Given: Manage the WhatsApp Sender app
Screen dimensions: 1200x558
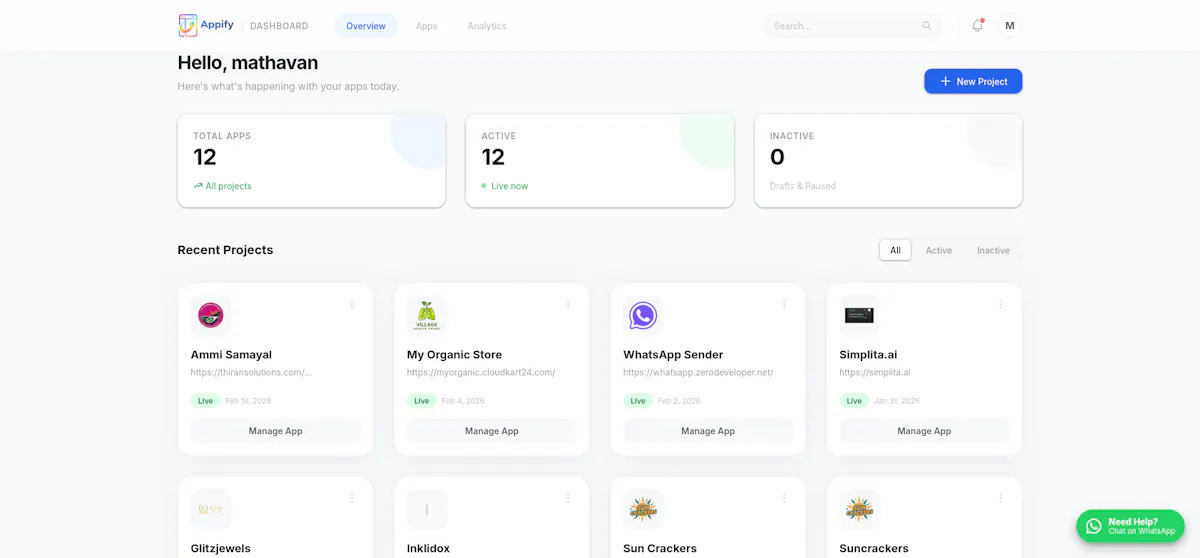Looking at the screenshot, I should (x=708, y=431).
